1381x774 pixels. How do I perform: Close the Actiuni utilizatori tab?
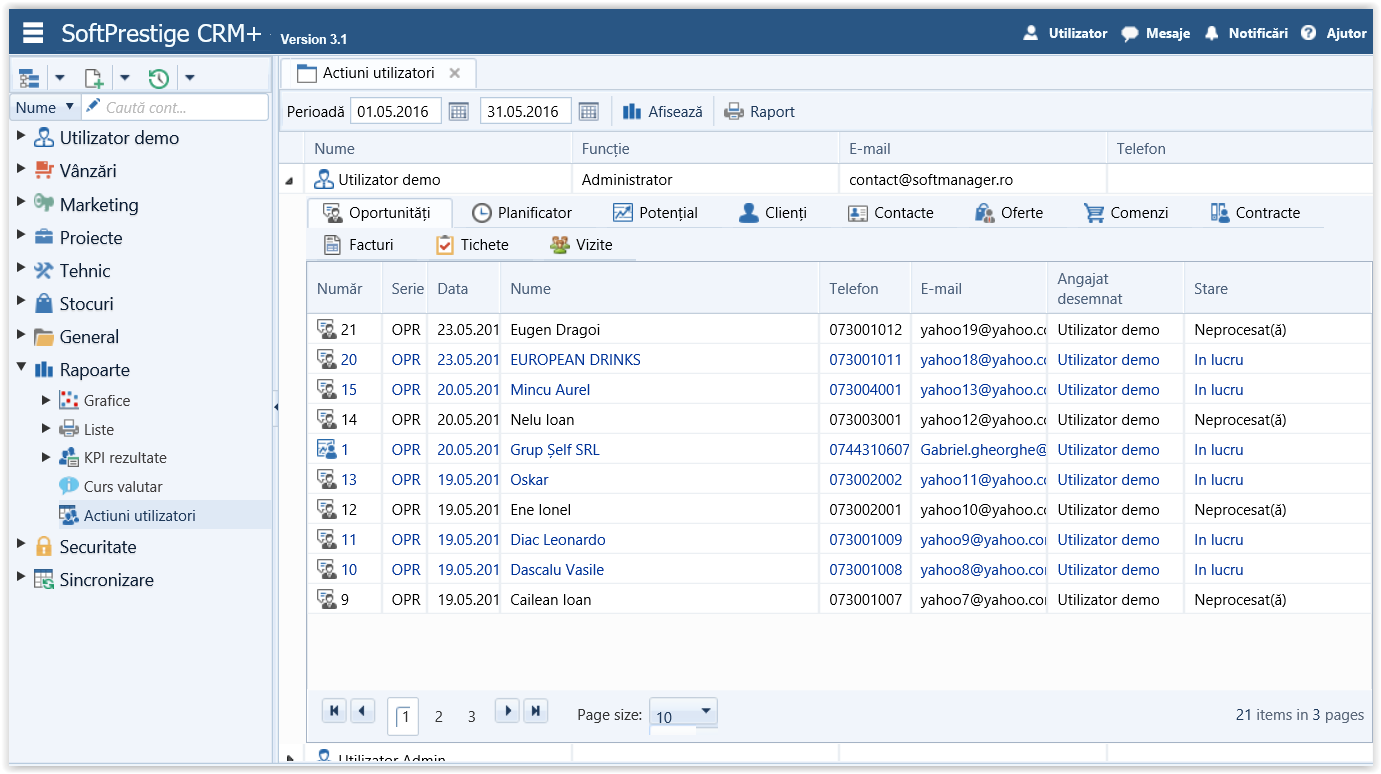(454, 73)
